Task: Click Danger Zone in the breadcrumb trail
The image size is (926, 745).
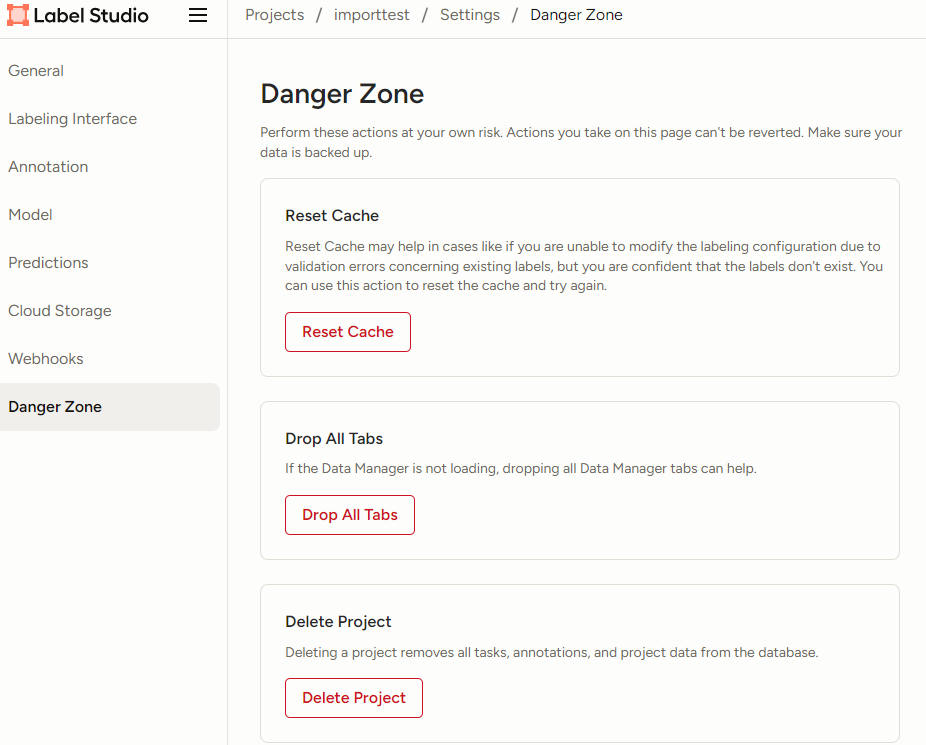Action: (576, 15)
